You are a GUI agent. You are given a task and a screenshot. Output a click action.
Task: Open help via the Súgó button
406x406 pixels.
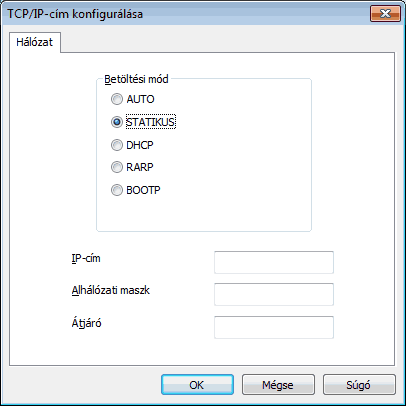point(359,385)
